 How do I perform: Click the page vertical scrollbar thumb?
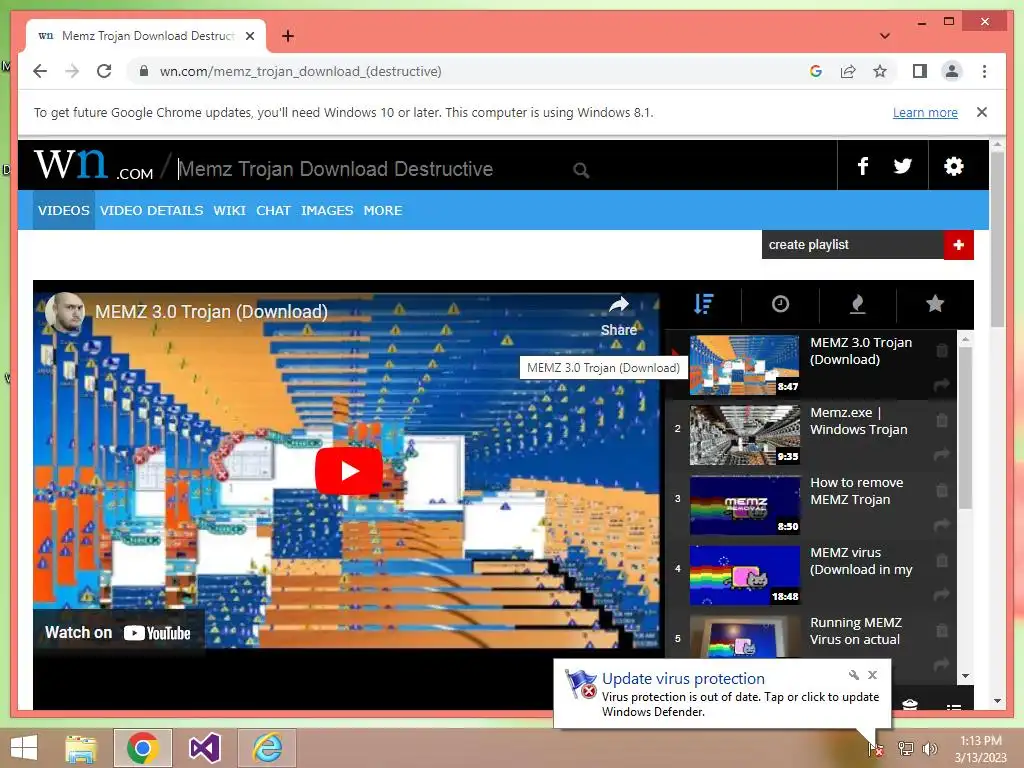pos(997,238)
